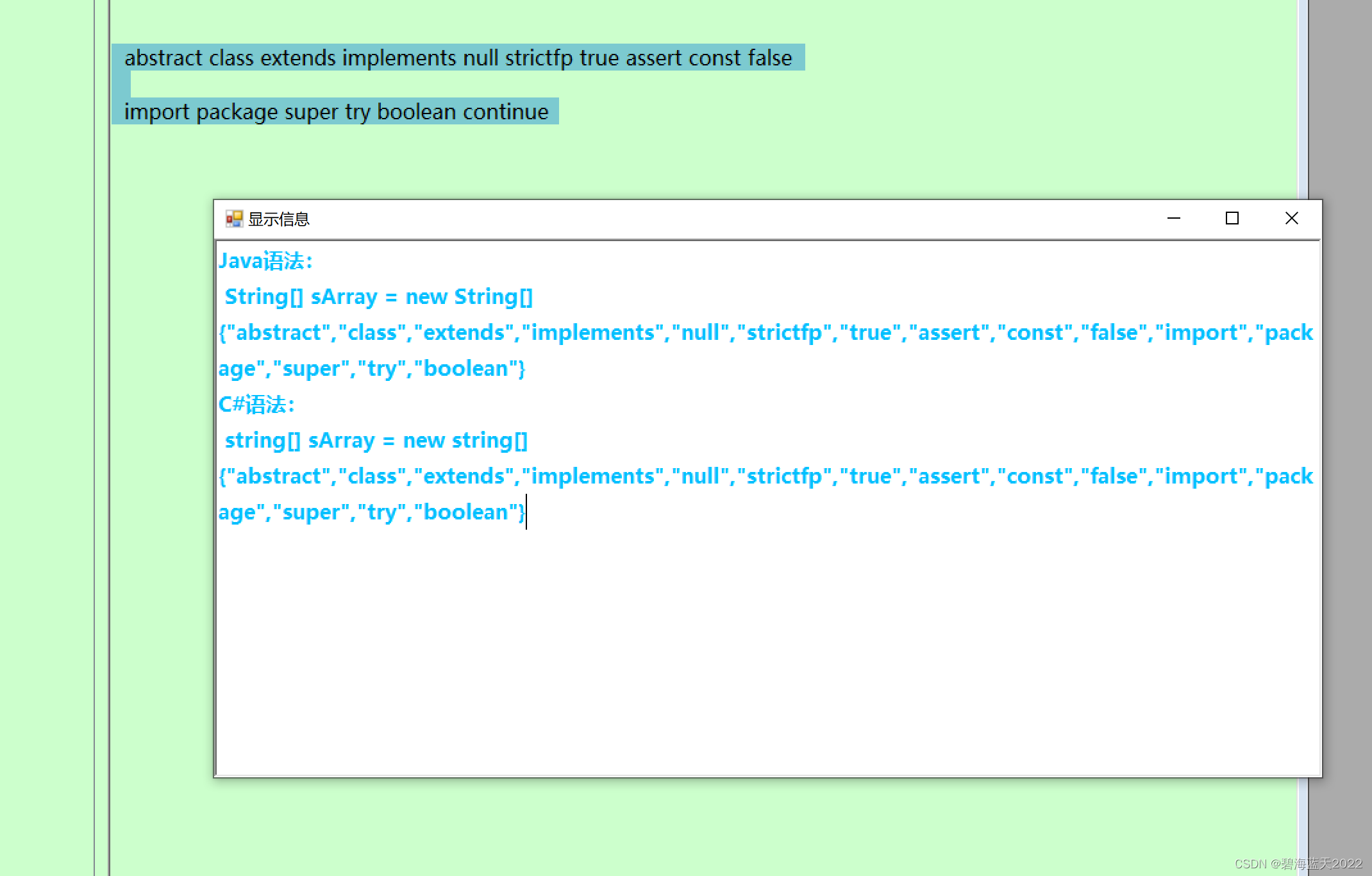Close the 显示信息 dialog
1372x876 pixels.
(x=1291, y=219)
